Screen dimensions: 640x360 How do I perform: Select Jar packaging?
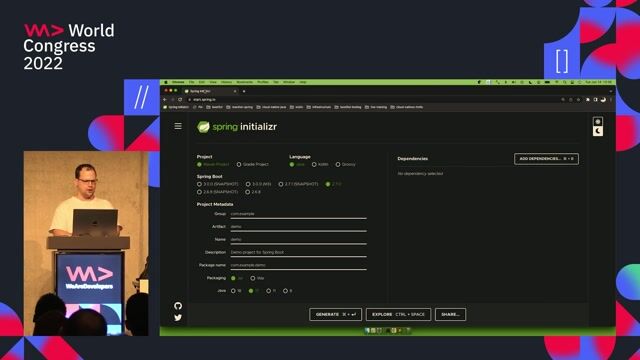click(x=237, y=278)
